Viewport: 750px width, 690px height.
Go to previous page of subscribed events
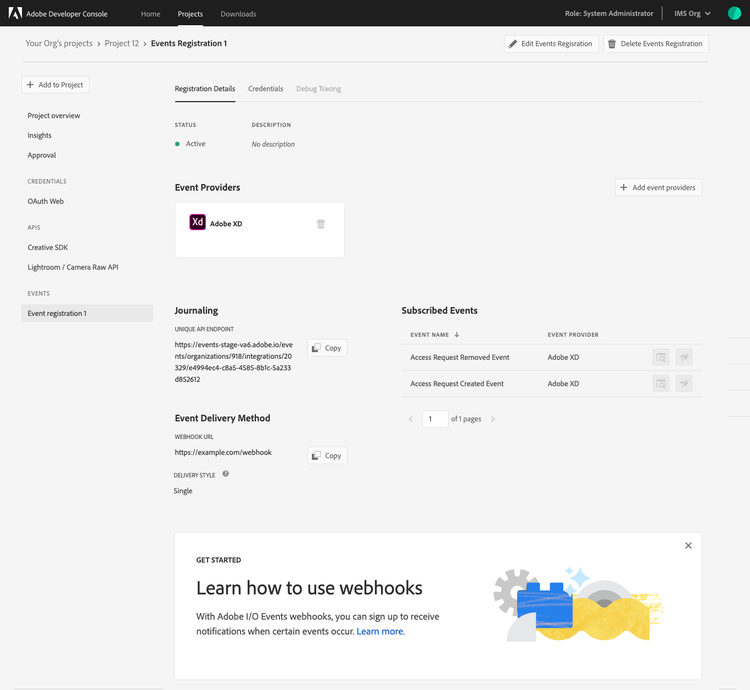click(411, 419)
